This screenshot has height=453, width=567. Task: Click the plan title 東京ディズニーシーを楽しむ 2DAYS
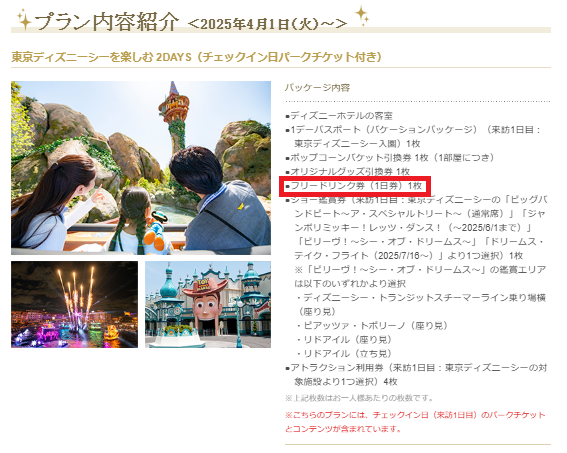tap(102, 57)
